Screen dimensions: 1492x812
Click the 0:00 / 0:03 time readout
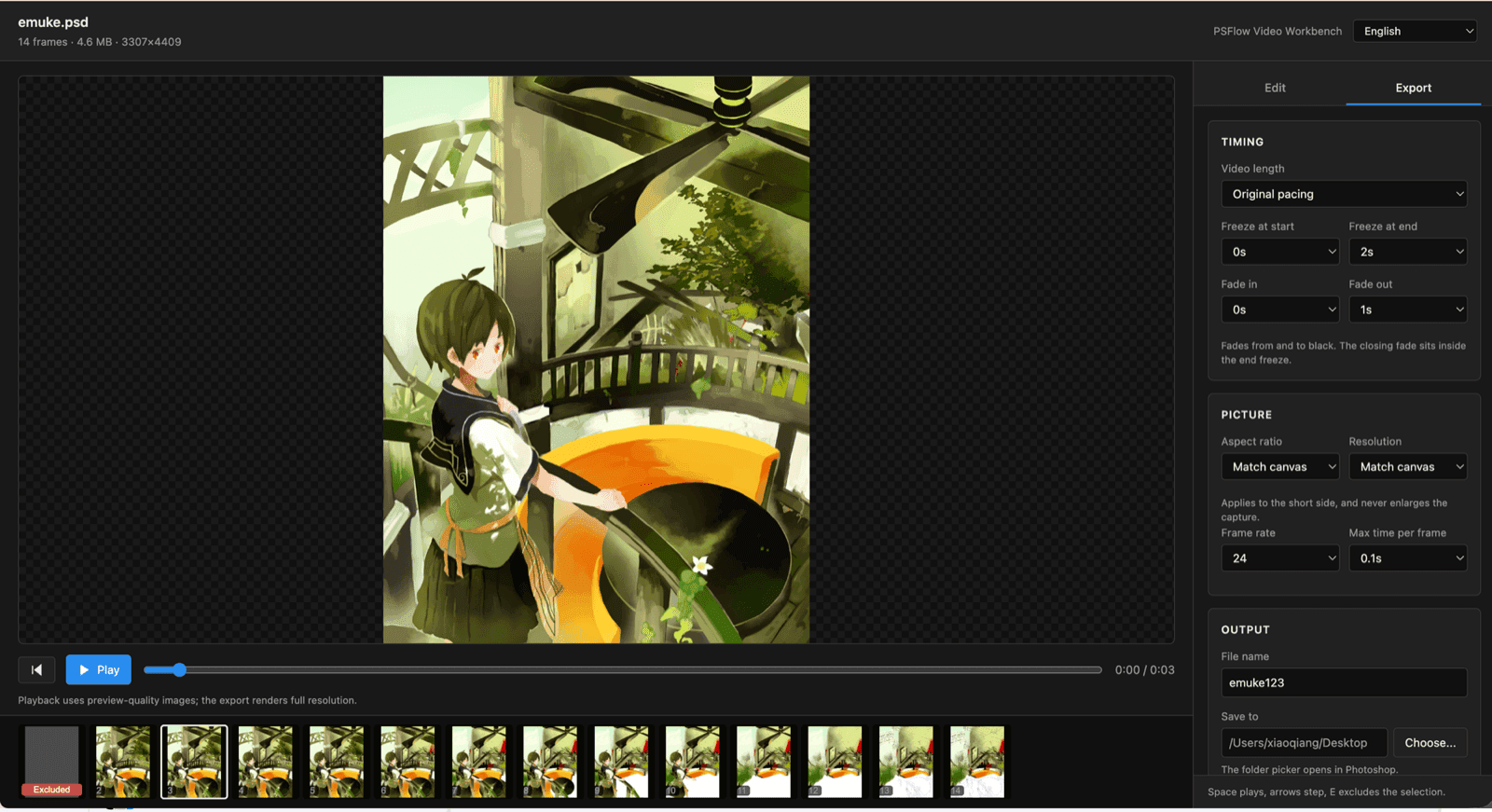(1145, 669)
